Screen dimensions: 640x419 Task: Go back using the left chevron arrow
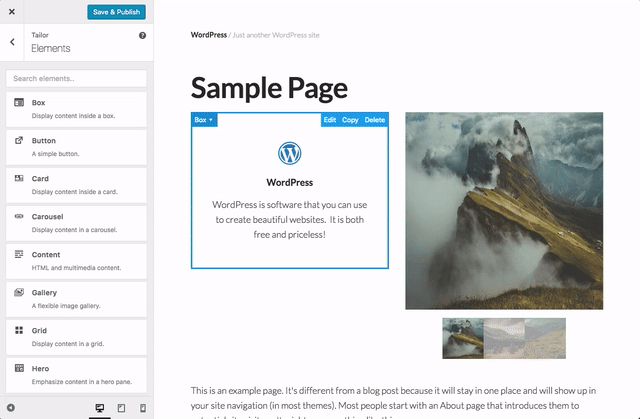click(x=12, y=42)
